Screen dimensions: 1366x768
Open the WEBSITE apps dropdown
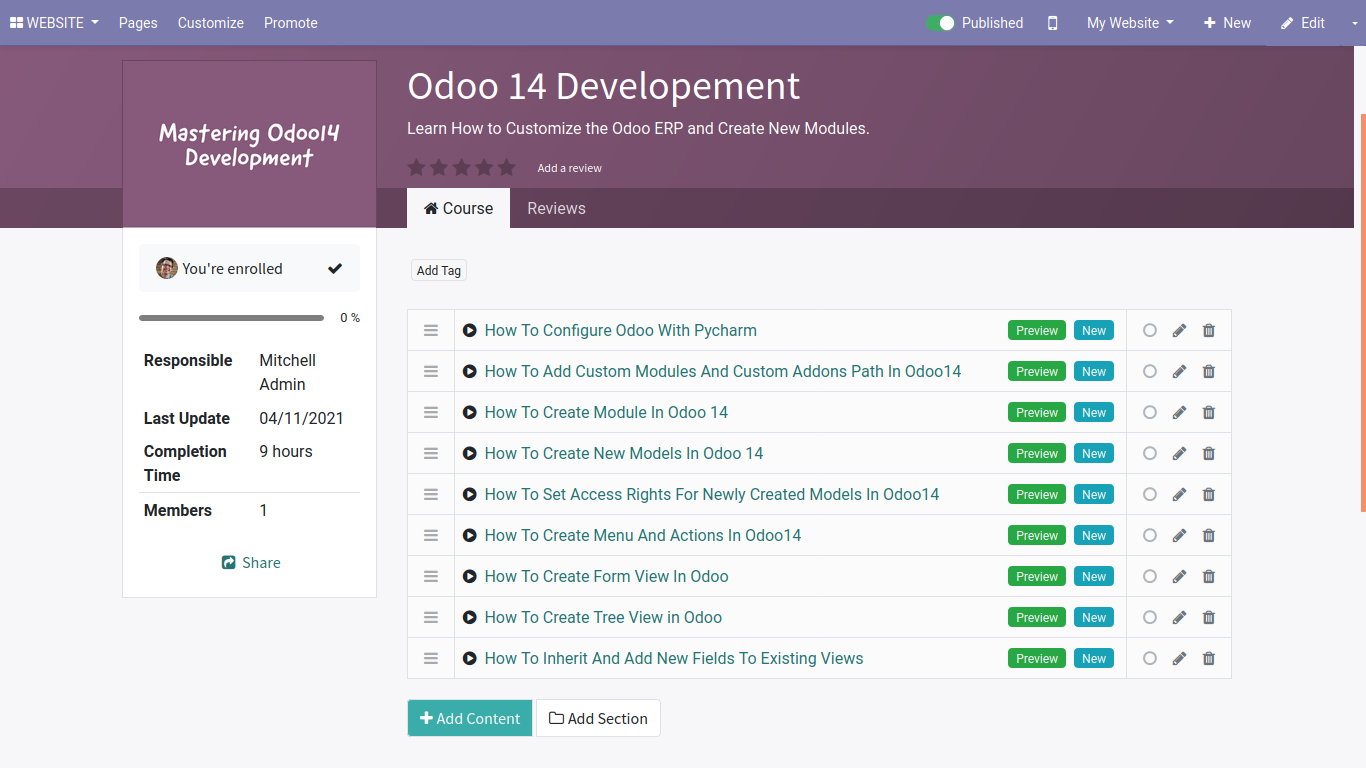pos(54,23)
